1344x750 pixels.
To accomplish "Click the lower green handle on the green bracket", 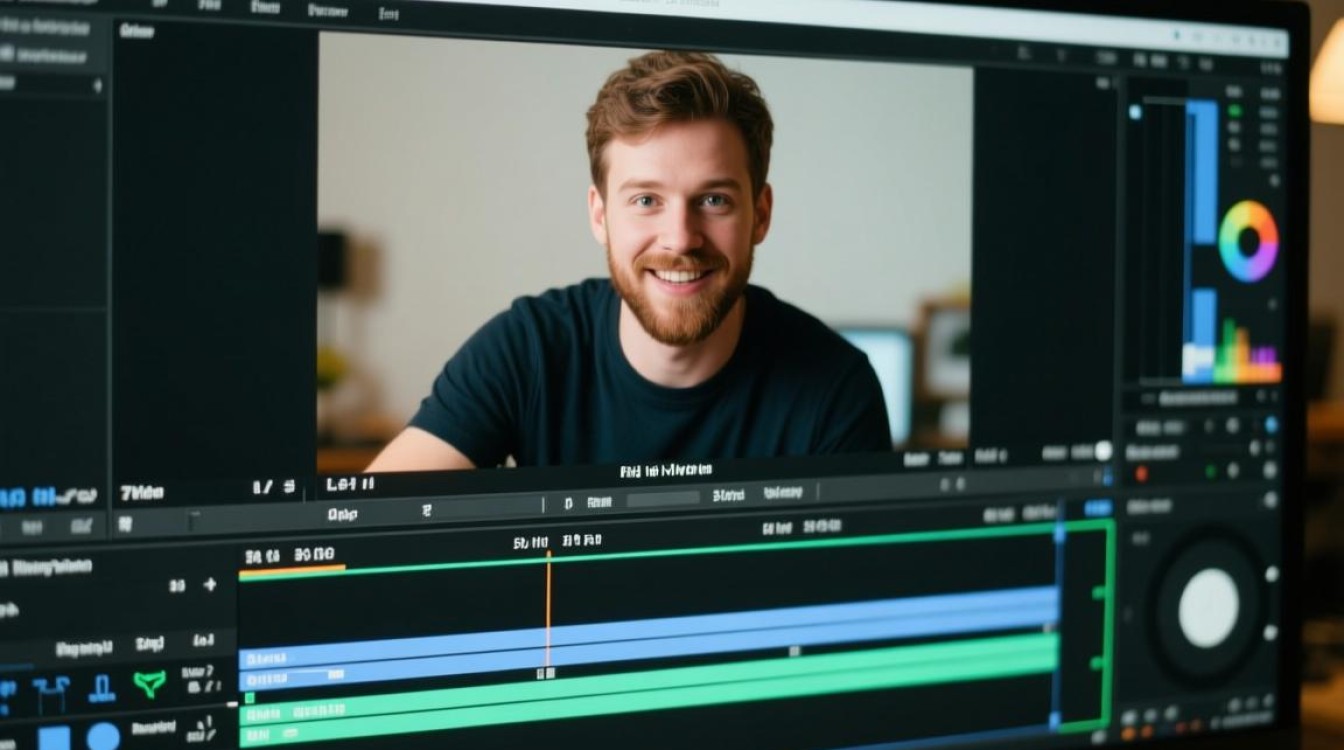I will click(x=1099, y=662).
